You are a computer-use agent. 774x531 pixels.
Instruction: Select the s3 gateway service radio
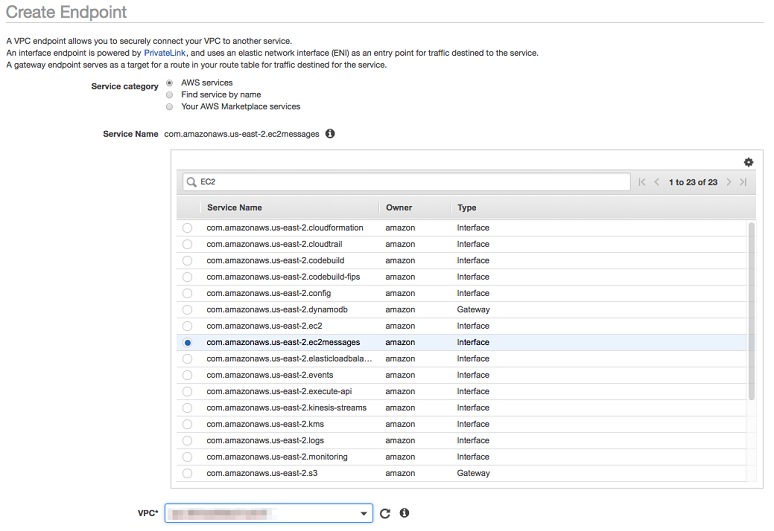187,473
